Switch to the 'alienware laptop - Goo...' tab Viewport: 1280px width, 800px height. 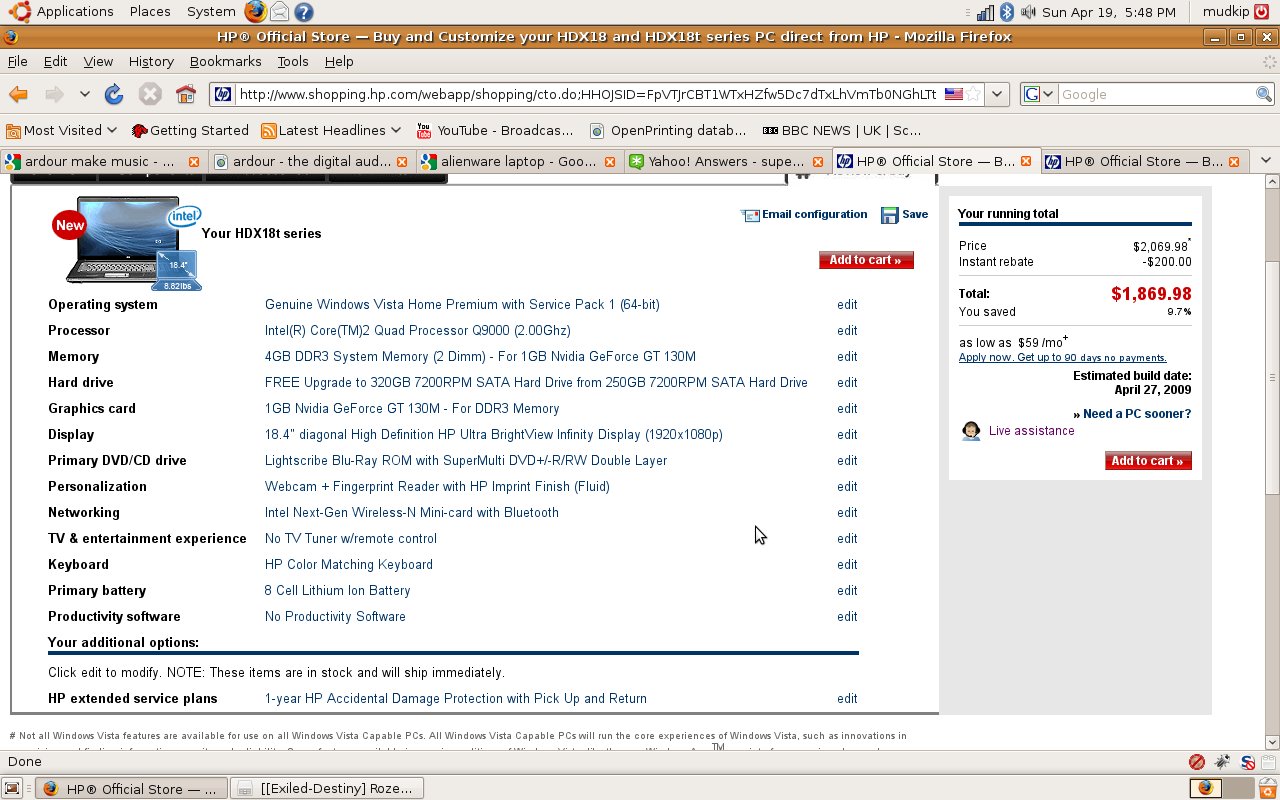518,161
